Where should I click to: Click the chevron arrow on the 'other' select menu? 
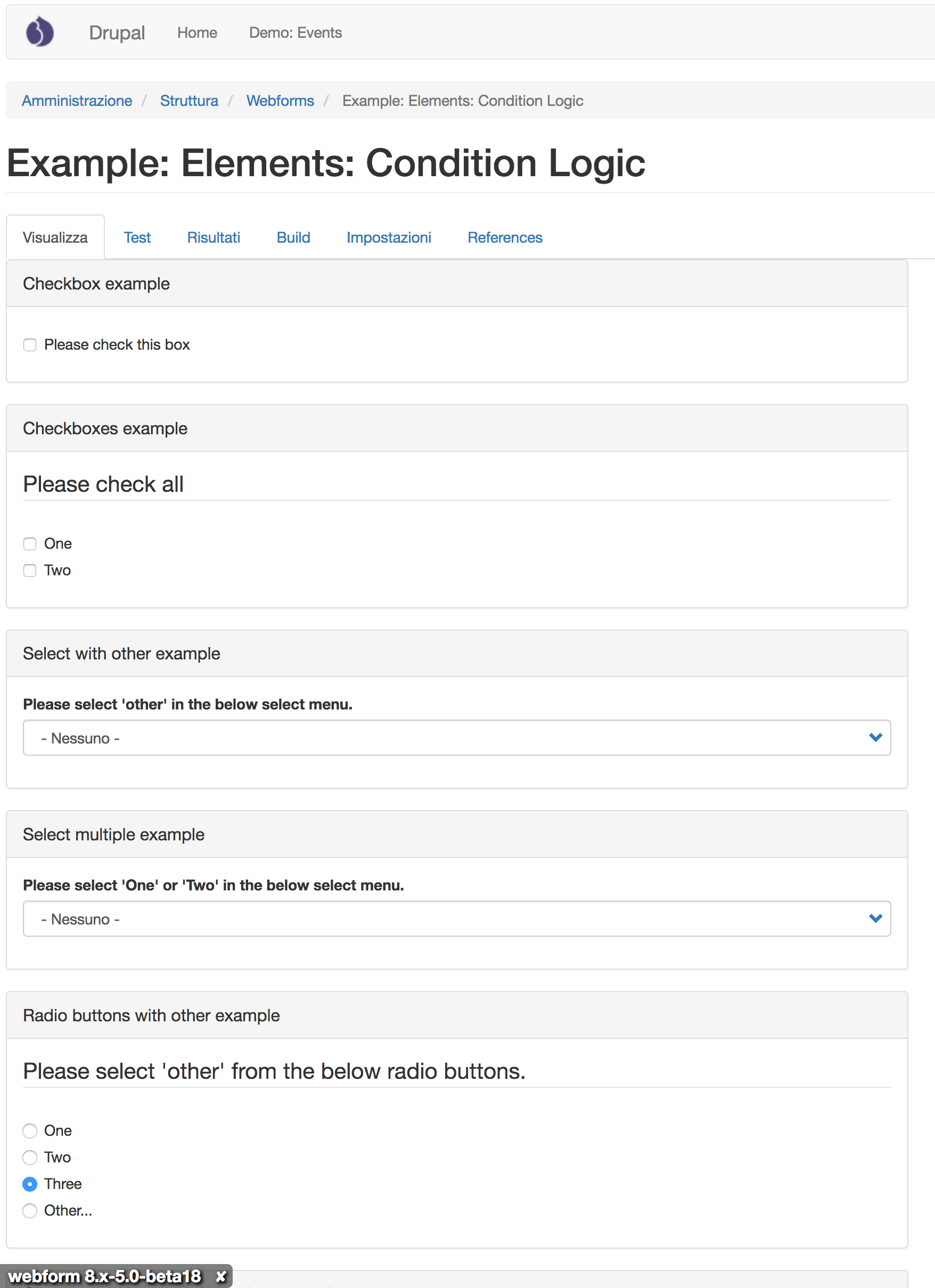point(875,737)
